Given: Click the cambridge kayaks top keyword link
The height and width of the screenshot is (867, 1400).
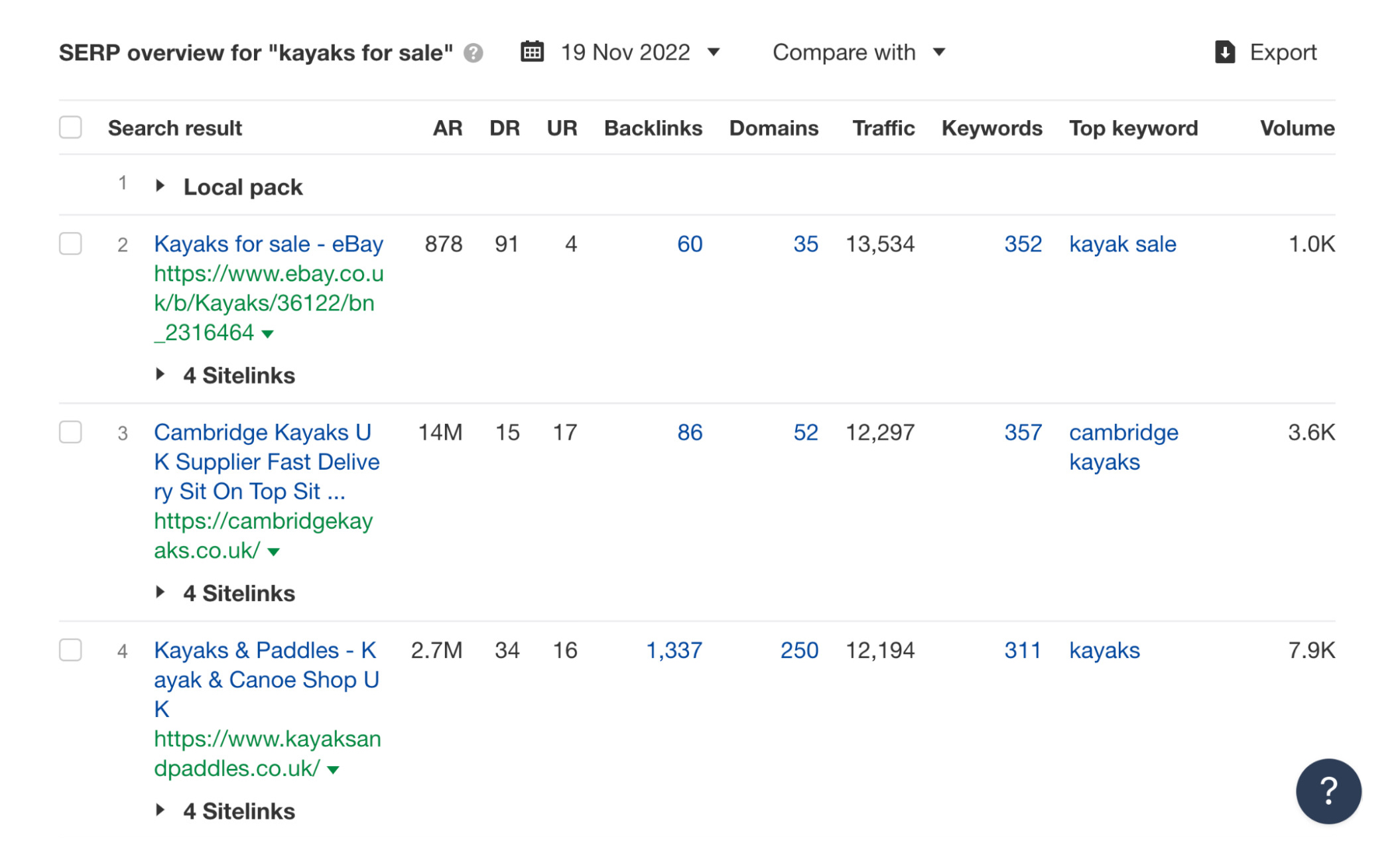Looking at the screenshot, I should click(x=1123, y=446).
